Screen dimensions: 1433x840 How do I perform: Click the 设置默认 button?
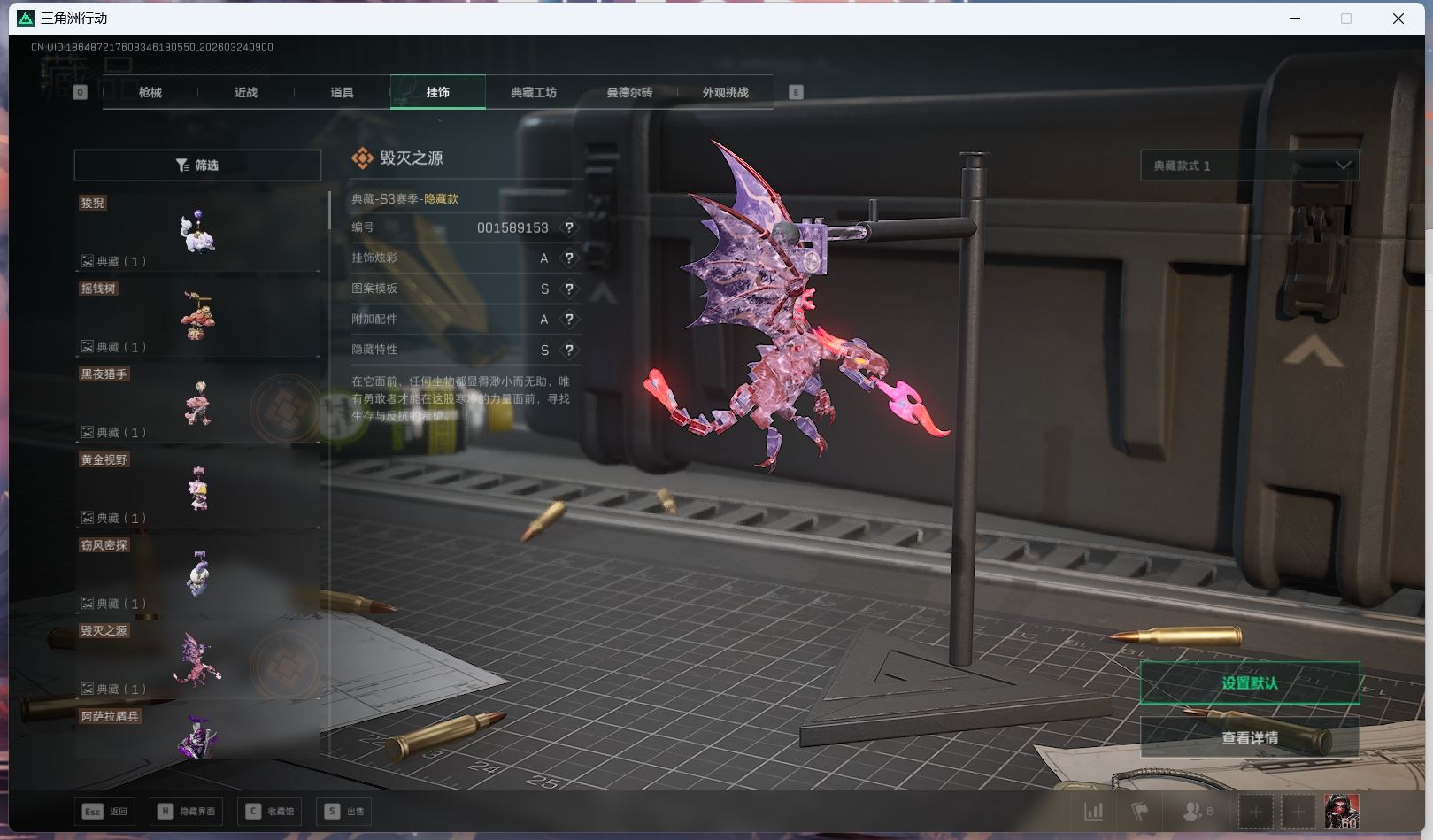1249,682
